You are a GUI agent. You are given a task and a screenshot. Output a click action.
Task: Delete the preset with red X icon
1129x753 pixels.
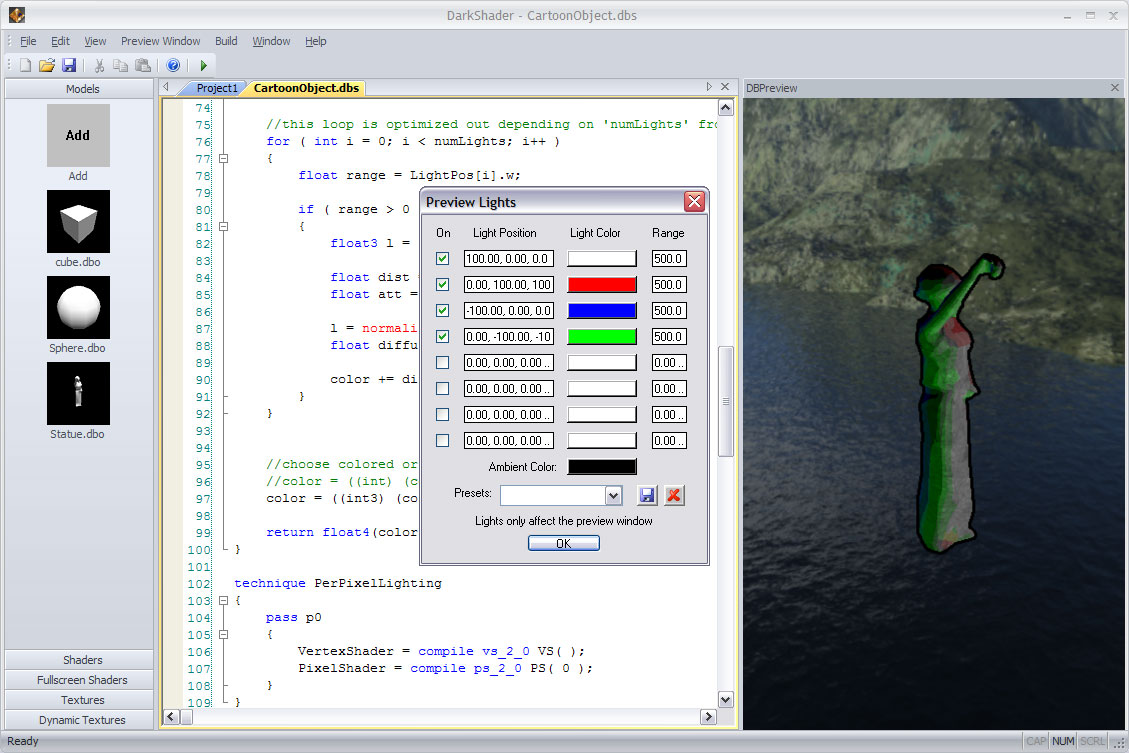click(x=674, y=495)
